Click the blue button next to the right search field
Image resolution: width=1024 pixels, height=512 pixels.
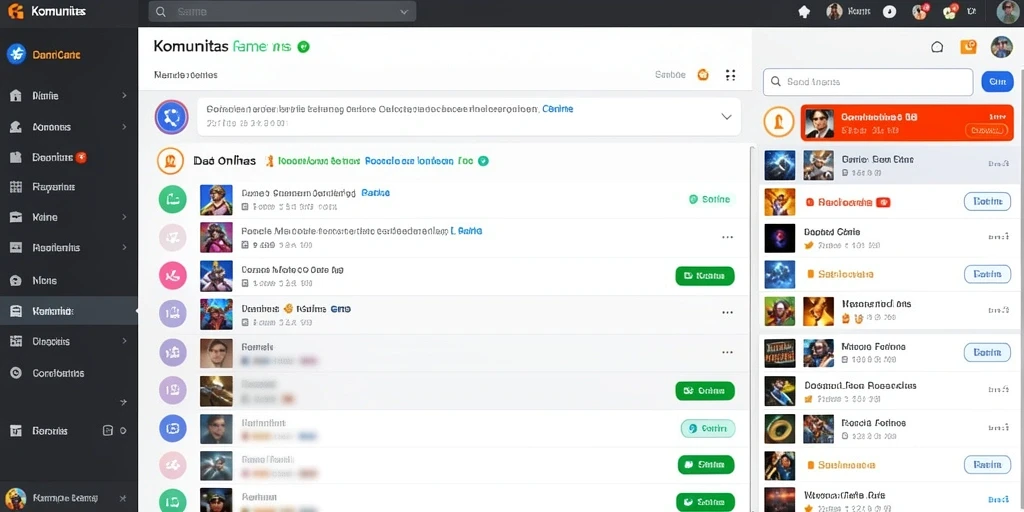pyautogui.click(x=997, y=82)
